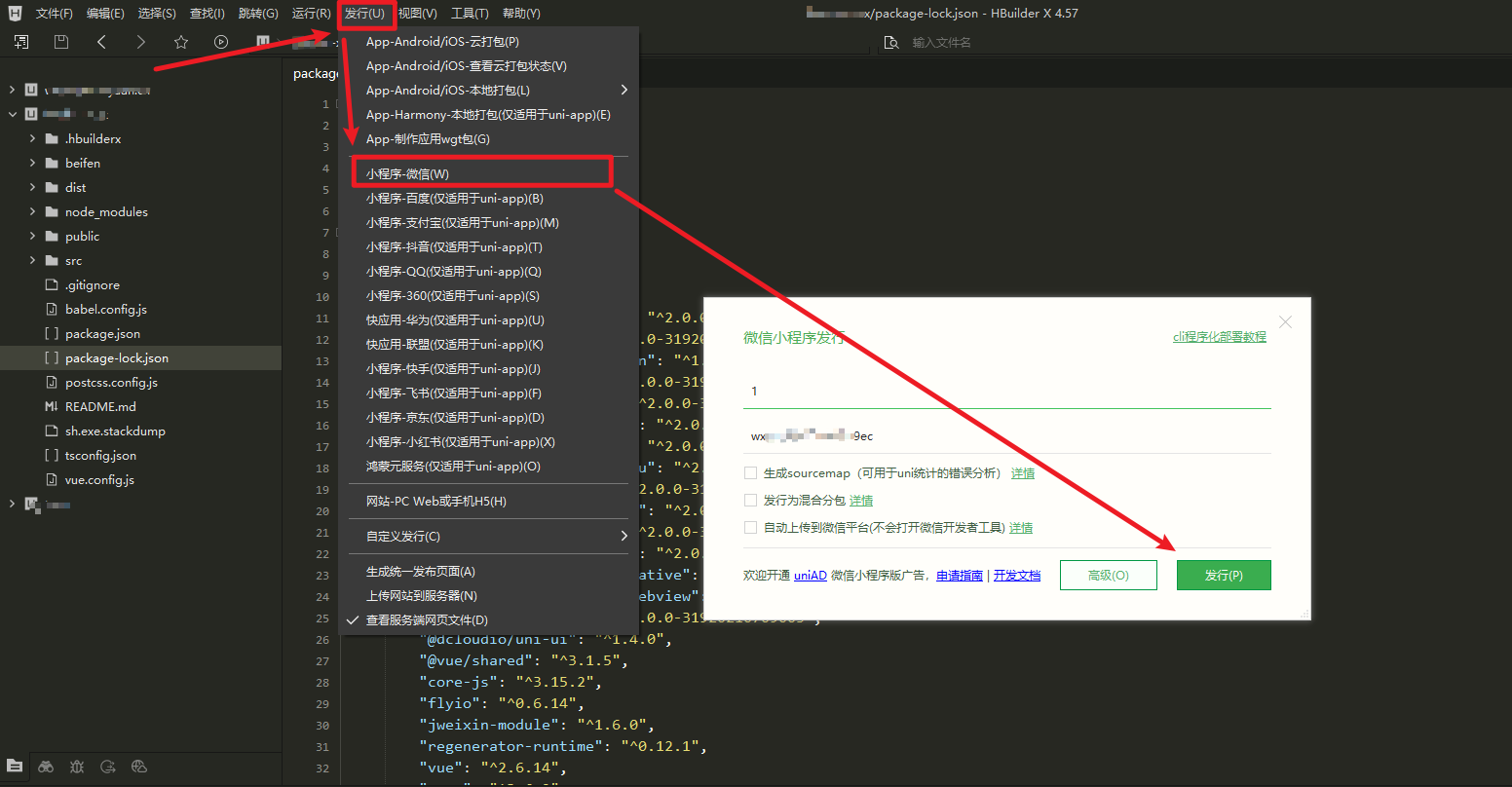The image size is (1512, 787).
Task: Click the WeChat AppID input field
Action: [x=1007, y=436]
